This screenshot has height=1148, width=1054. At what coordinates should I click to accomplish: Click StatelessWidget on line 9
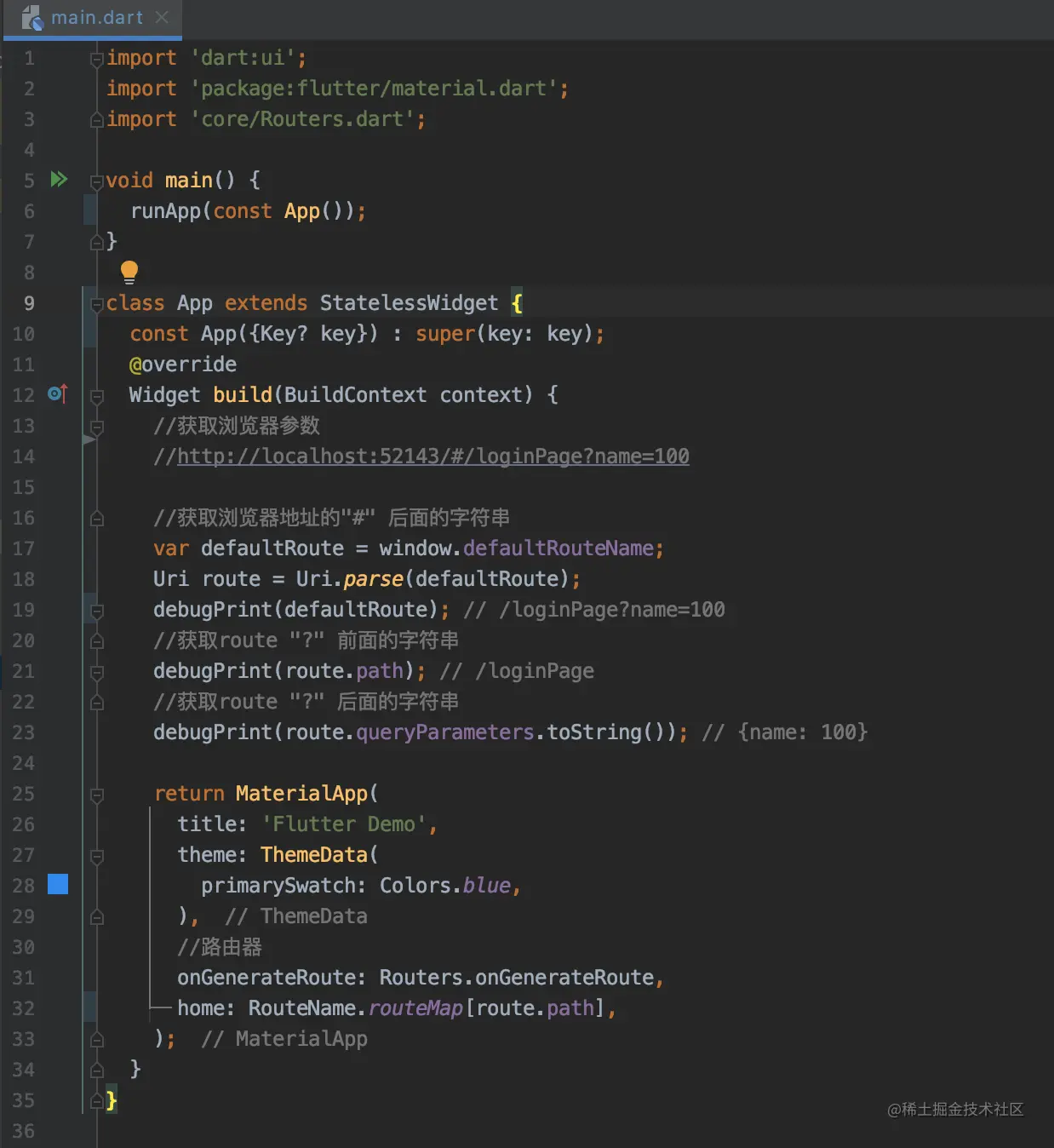tap(409, 303)
